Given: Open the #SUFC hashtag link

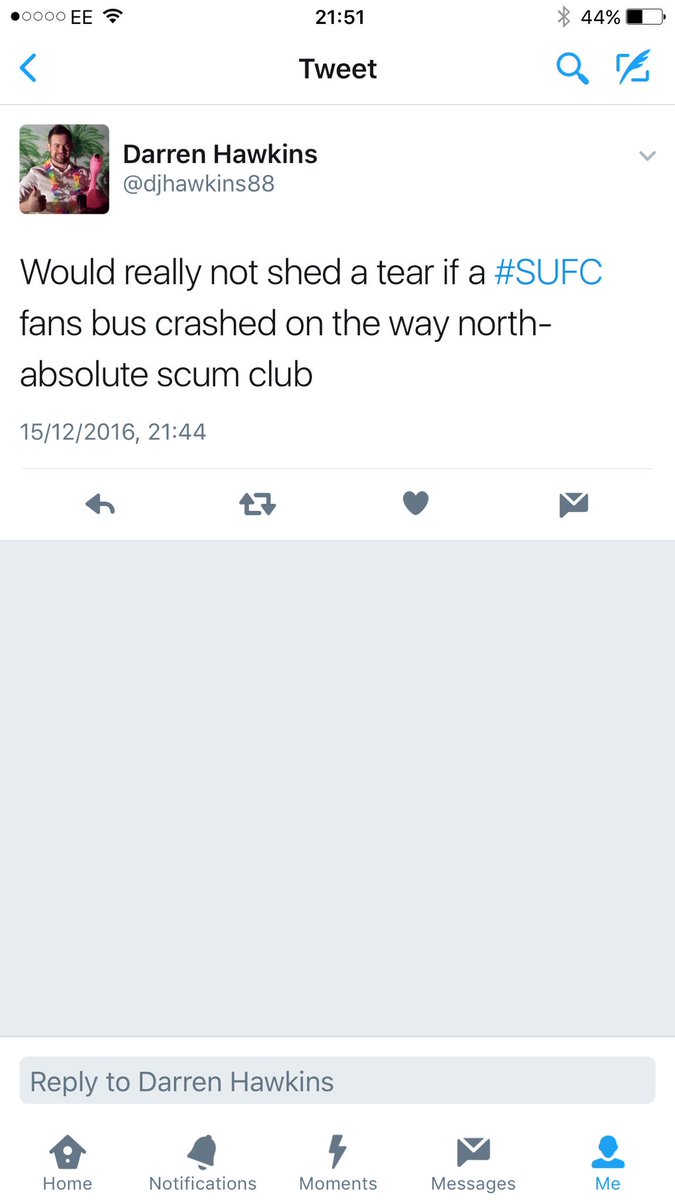Looking at the screenshot, I should pos(549,272).
